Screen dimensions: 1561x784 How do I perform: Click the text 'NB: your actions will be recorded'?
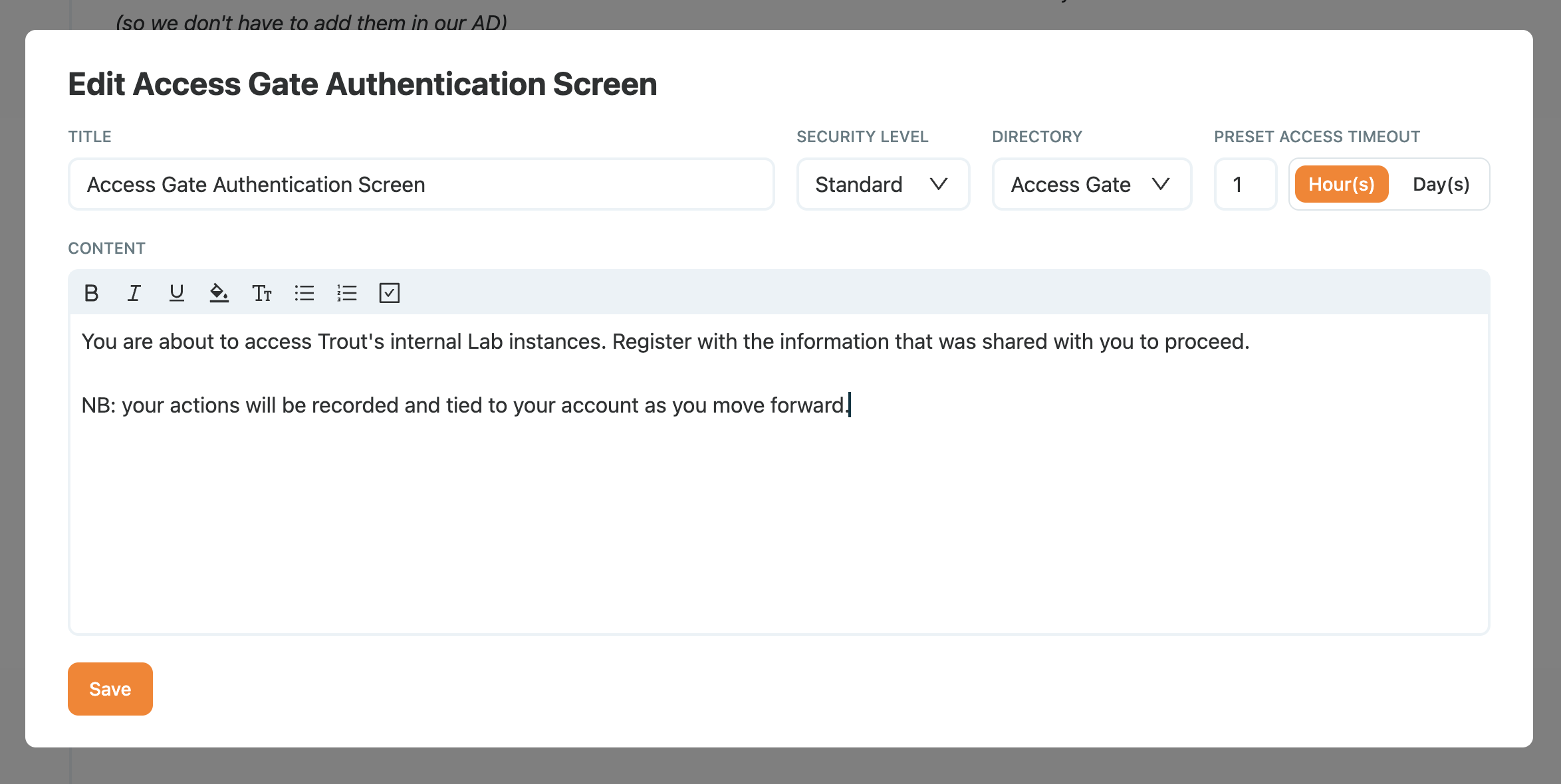(240, 405)
